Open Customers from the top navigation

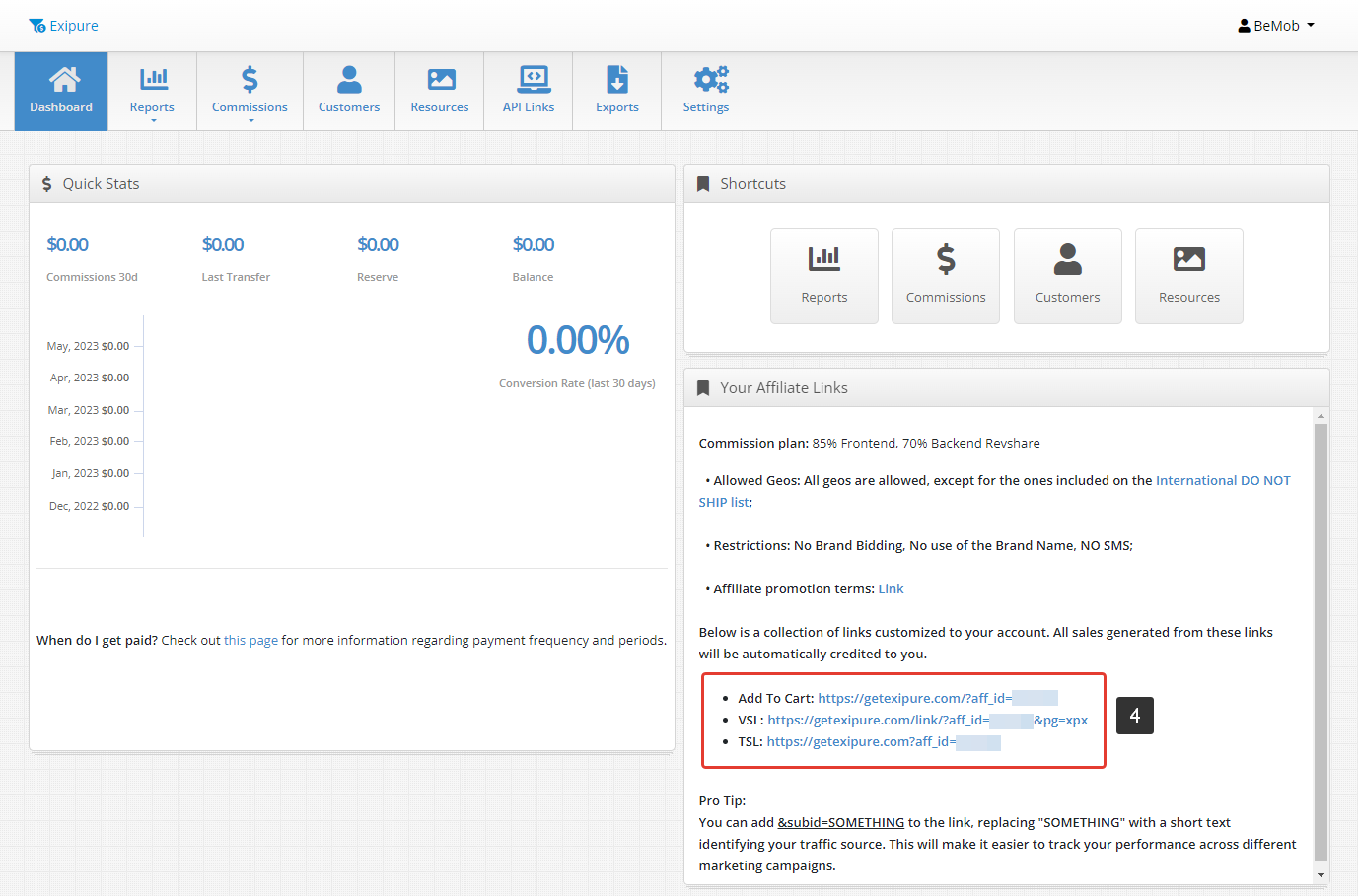click(x=349, y=91)
